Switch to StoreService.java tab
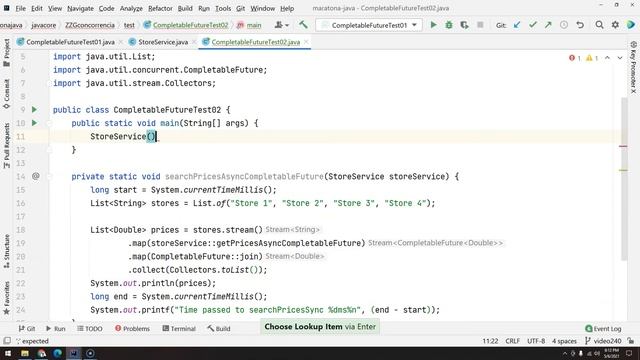 point(162,42)
